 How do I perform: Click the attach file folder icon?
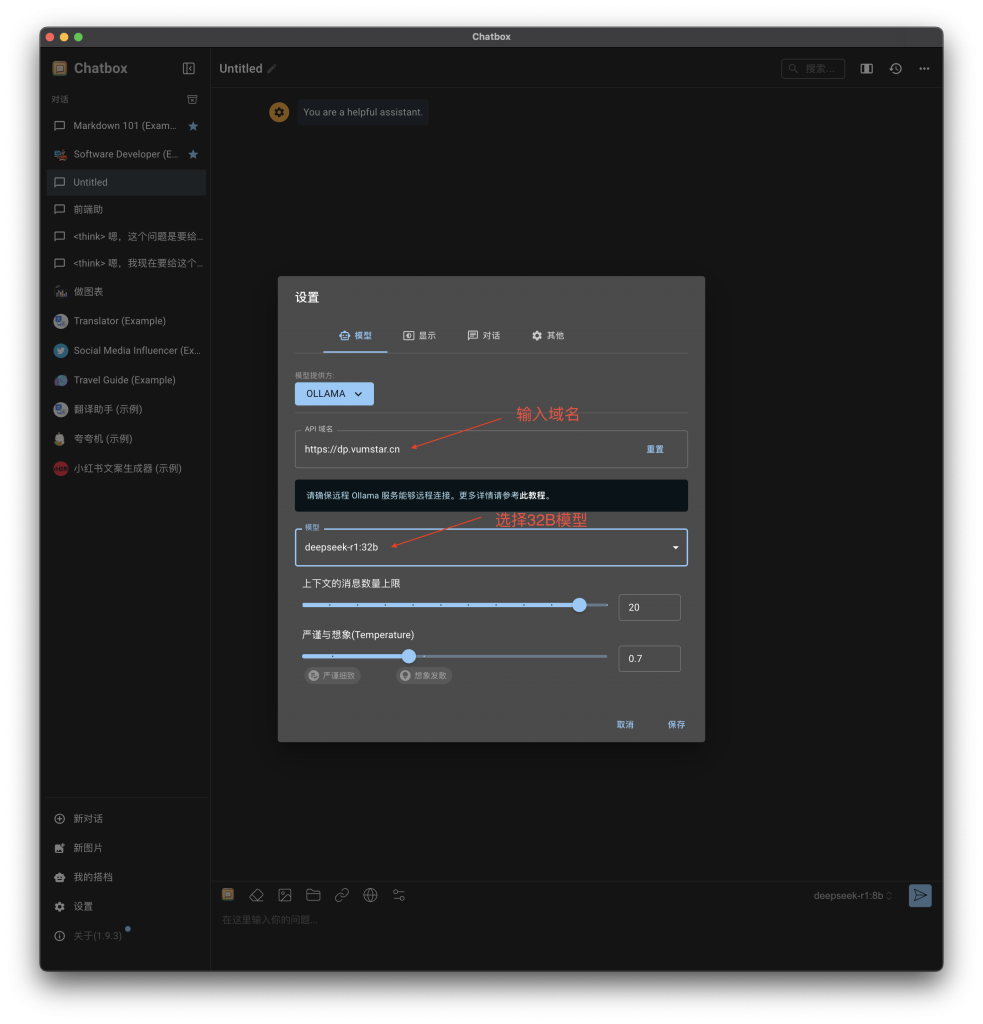pos(314,895)
